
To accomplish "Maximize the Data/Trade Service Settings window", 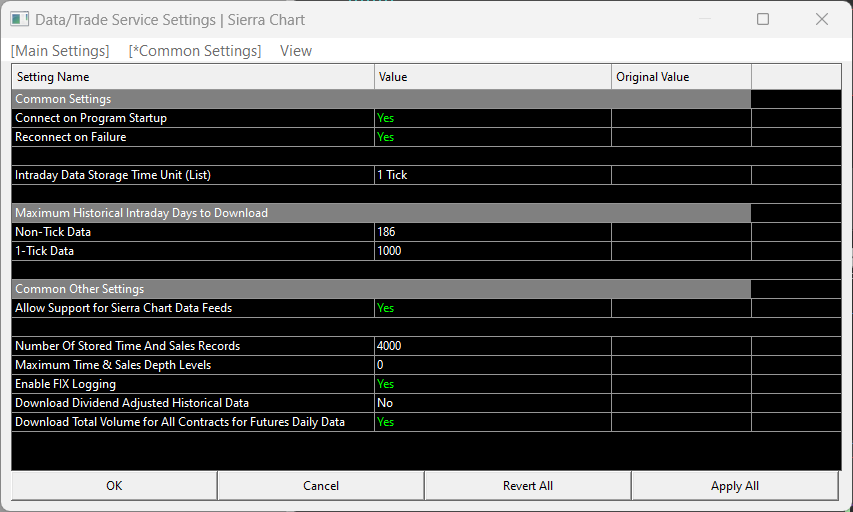I will (x=763, y=20).
